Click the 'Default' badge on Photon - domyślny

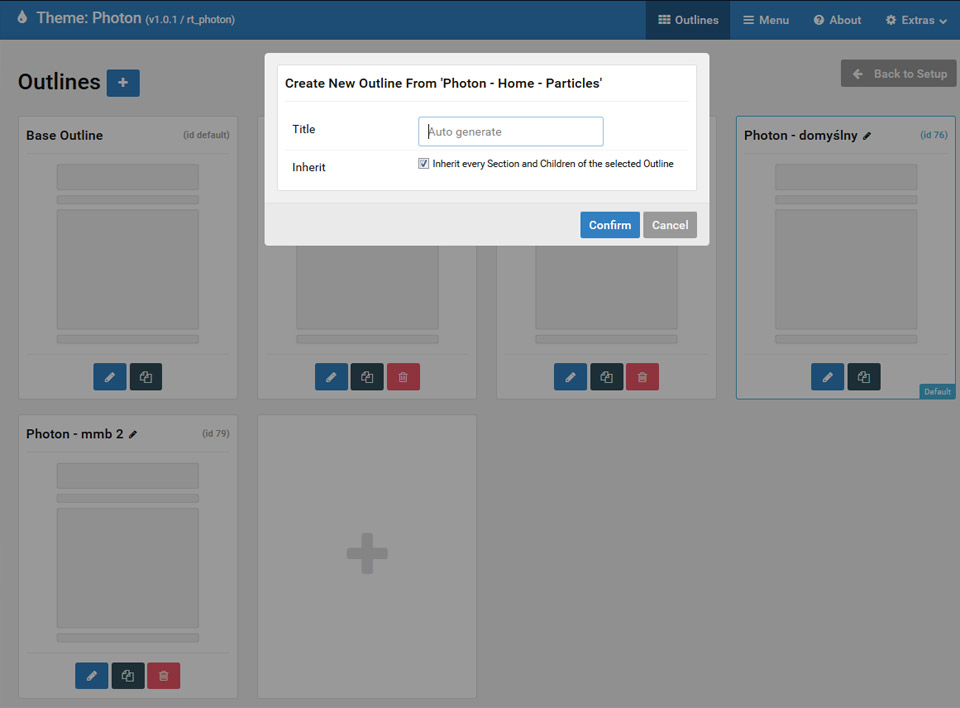coord(937,391)
